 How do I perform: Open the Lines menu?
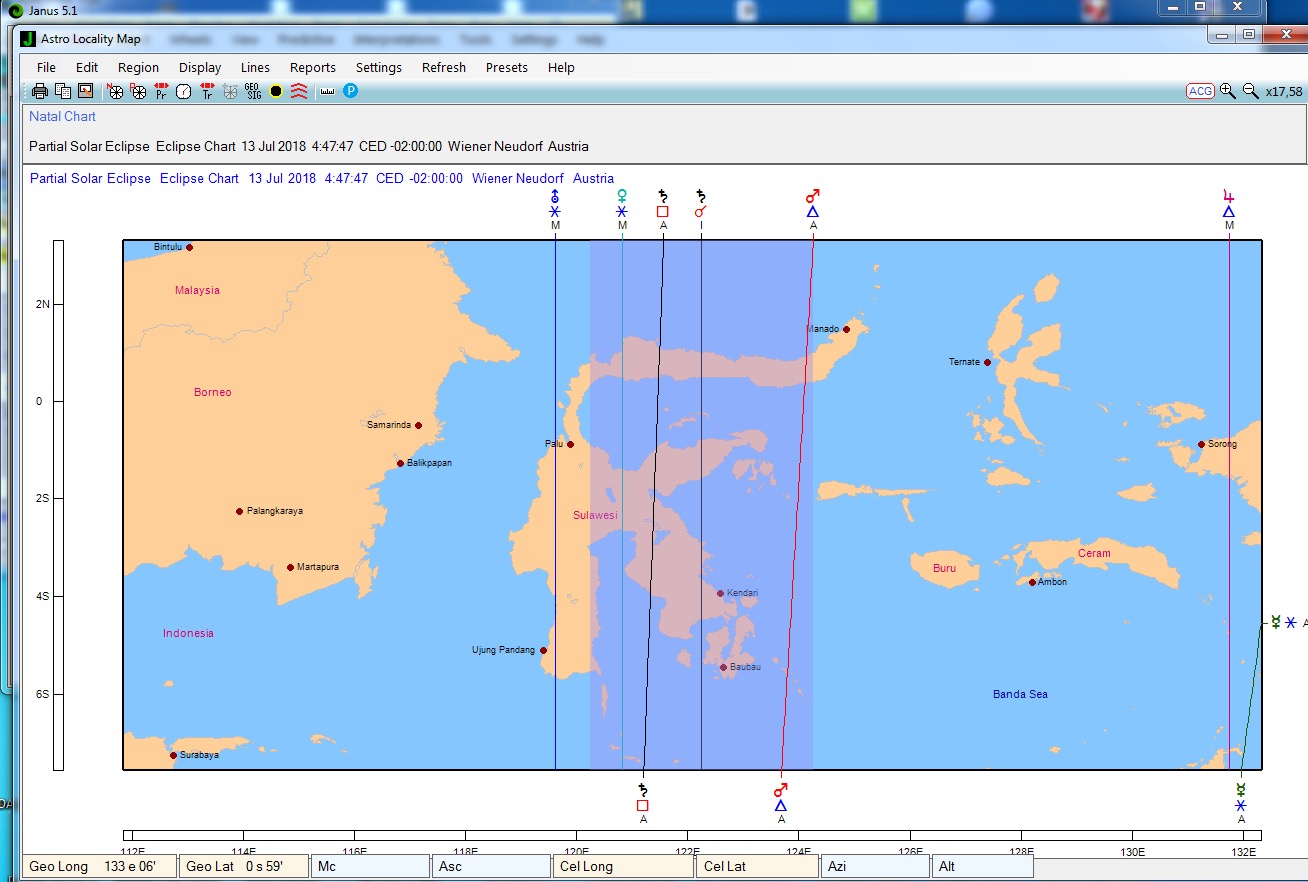pyautogui.click(x=255, y=68)
